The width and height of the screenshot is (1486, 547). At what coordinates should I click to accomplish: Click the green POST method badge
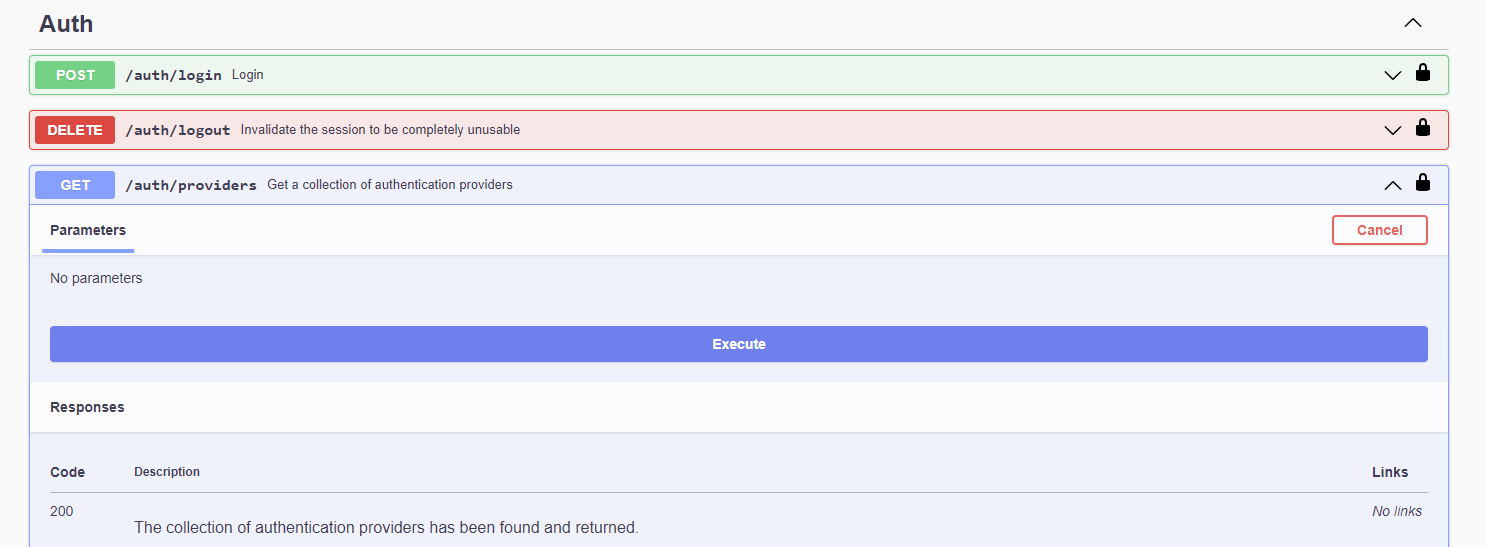pyautogui.click(x=75, y=75)
